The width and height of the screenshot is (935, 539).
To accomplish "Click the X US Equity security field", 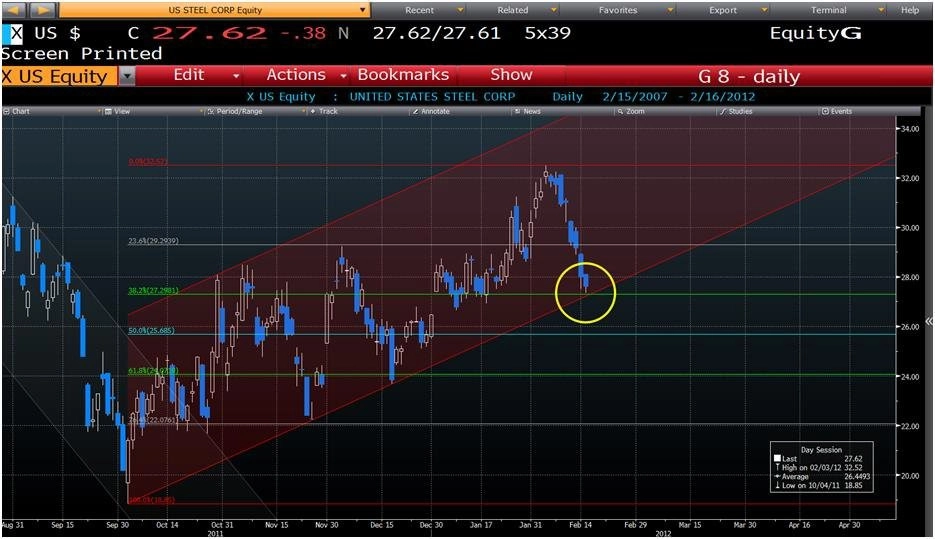I will point(60,76).
